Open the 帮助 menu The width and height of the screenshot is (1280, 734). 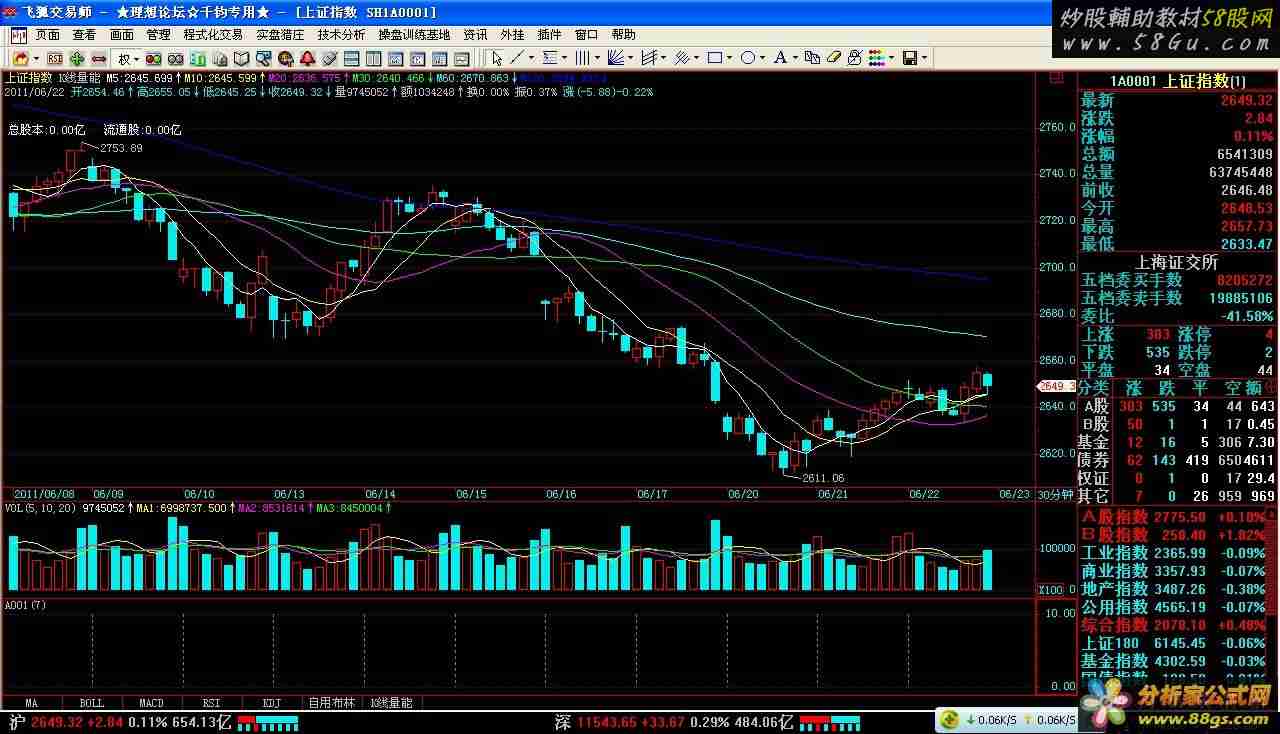tap(623, 34)
